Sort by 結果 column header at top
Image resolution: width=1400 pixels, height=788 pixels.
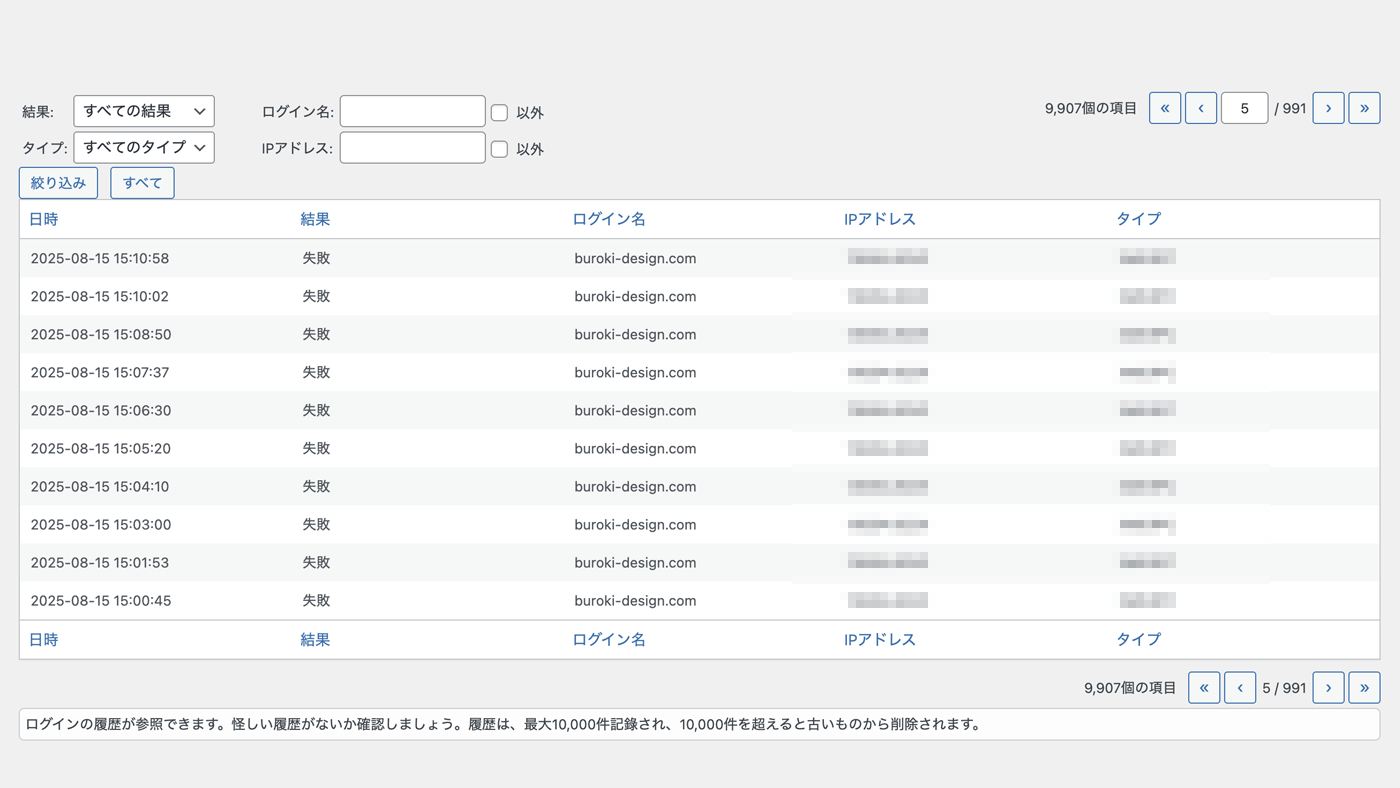(x=315, y=219)
